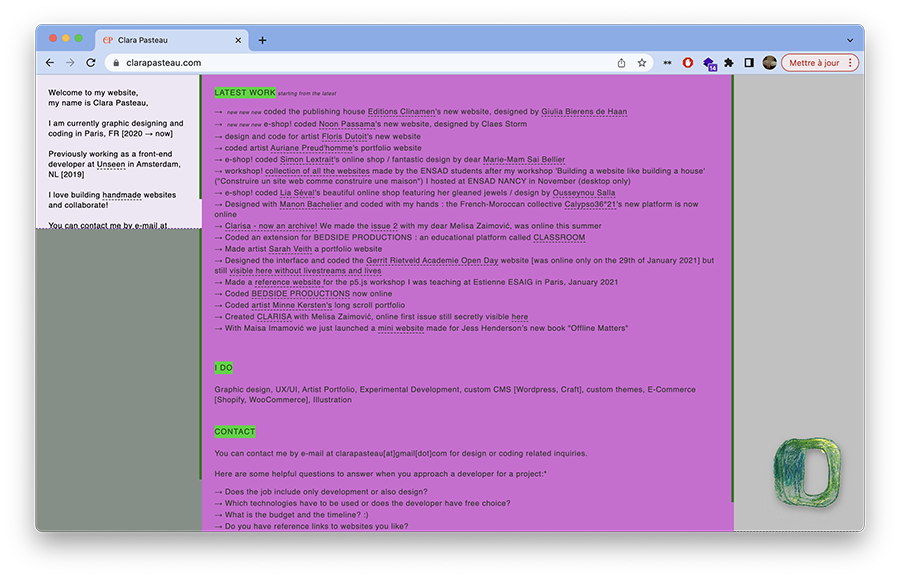Open a new tab with plus button

tap(262, 40)
